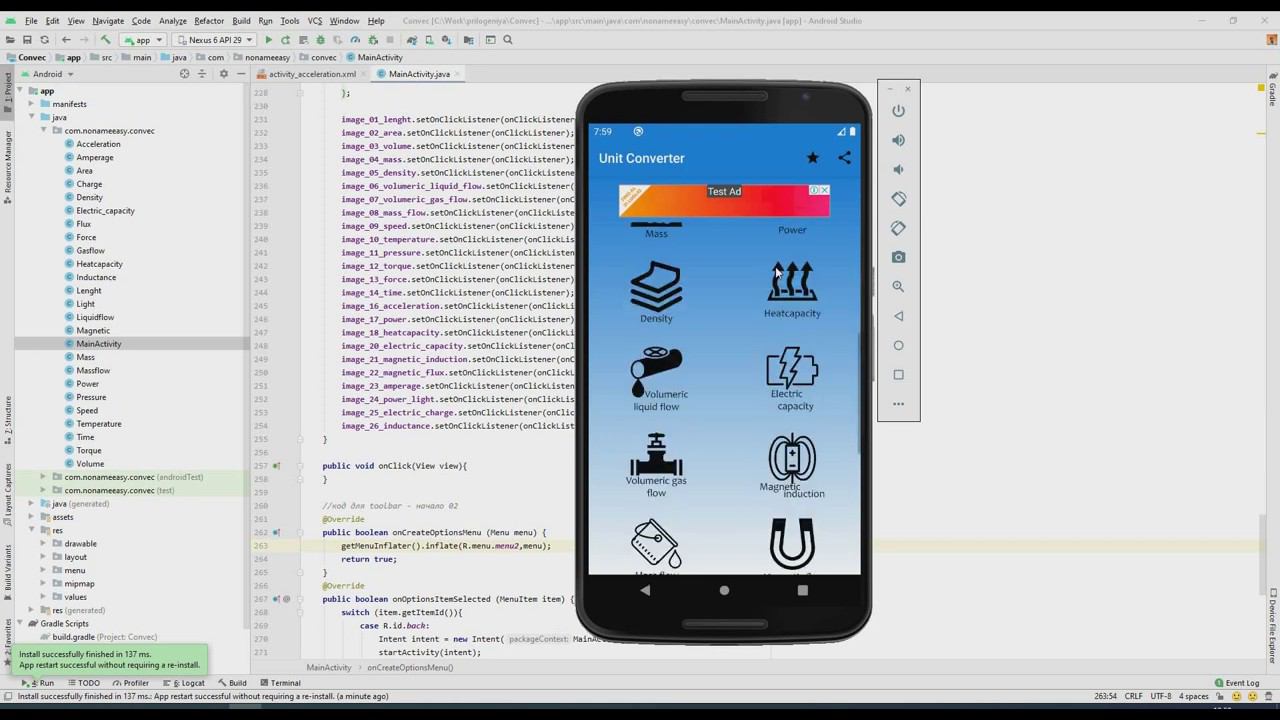Screen dimensions: 1280x720
Task: Open emulator extended controls ellipsis
Action: [x=898, y=404]
